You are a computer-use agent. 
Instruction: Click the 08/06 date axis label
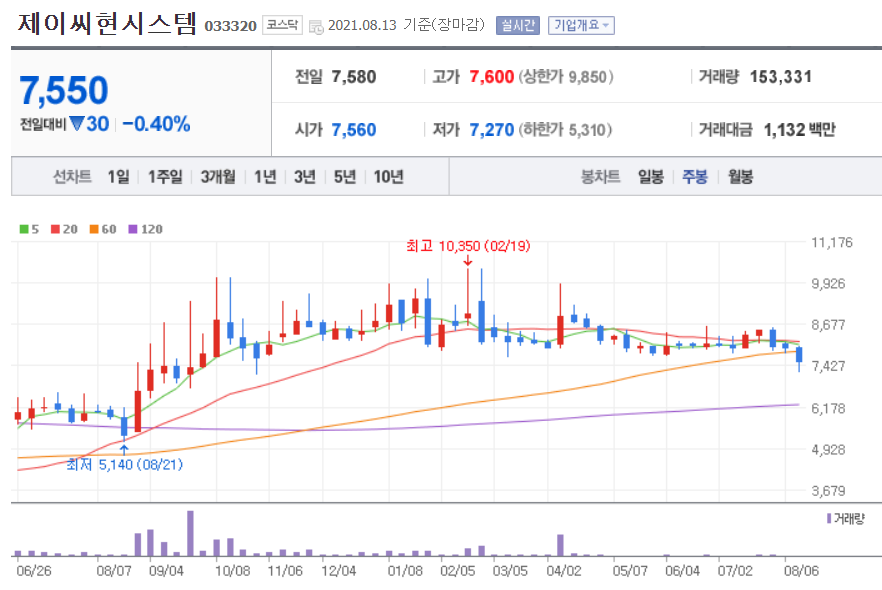coord(802,571)
